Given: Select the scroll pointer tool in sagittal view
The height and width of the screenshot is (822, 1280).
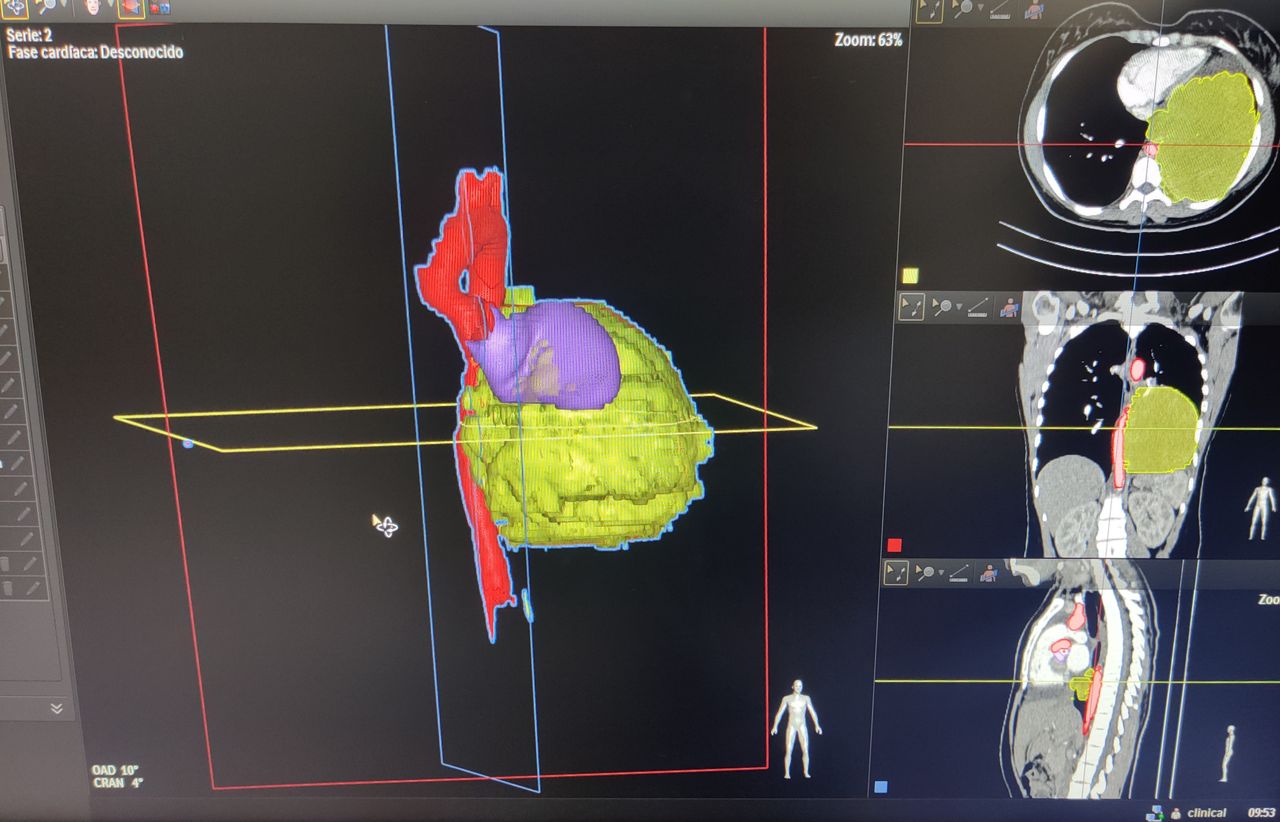Looking at the screenshot, I should click(x=896, y=573).
